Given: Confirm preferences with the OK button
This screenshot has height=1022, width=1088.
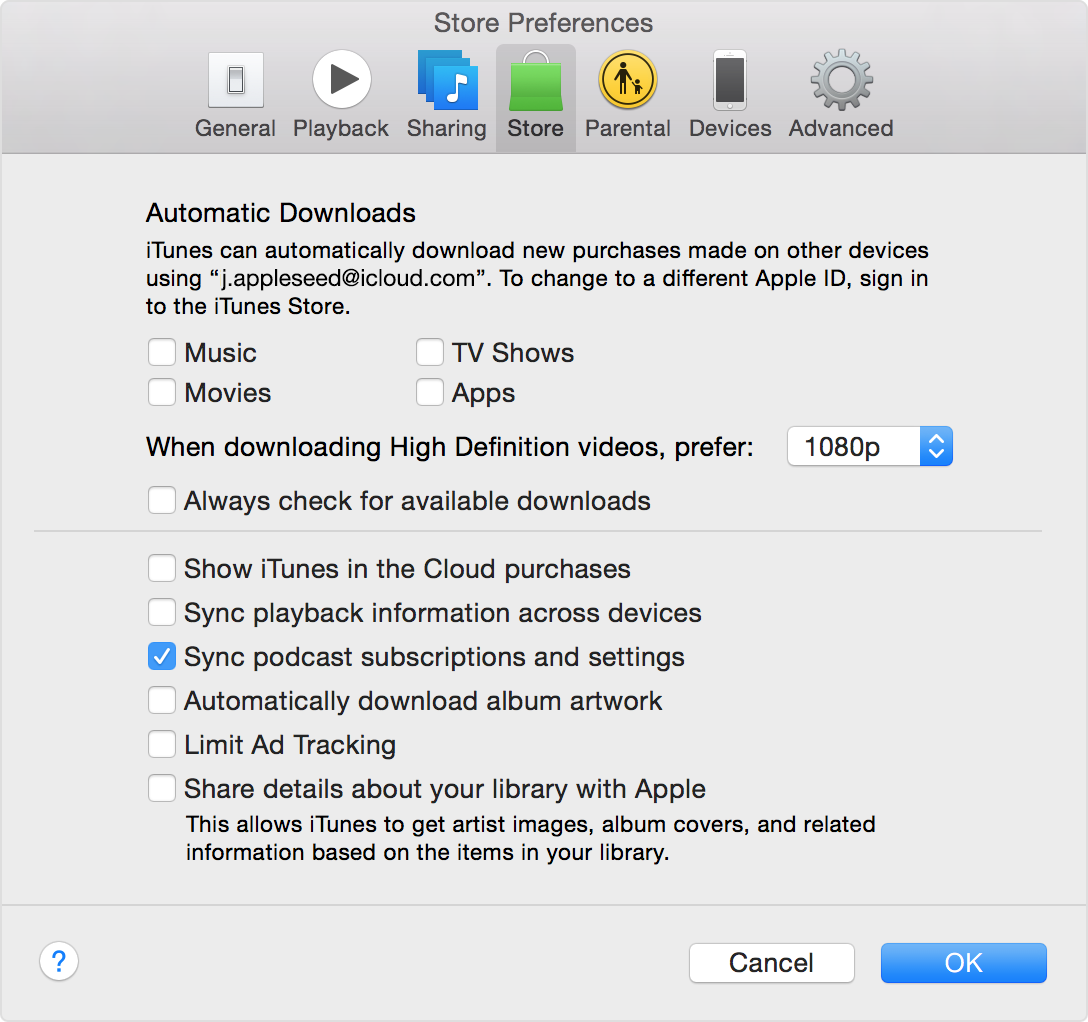Looking at the screenshot, I should click(x=963, y=963).
